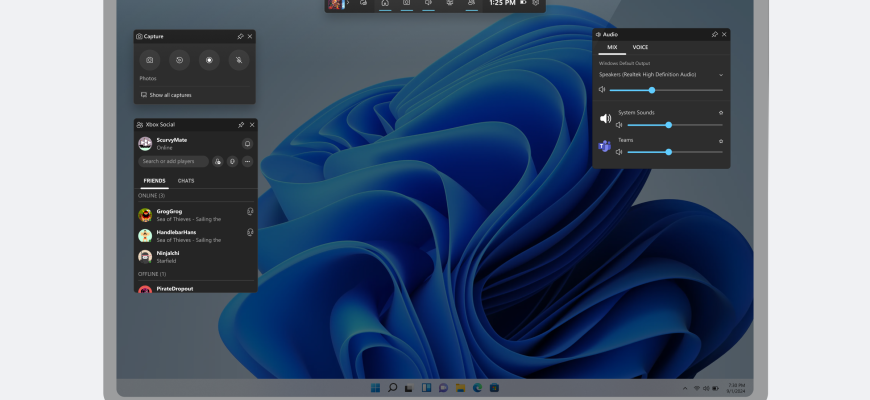Switch to the FRIENDS tab

click(x=154, y=181)
